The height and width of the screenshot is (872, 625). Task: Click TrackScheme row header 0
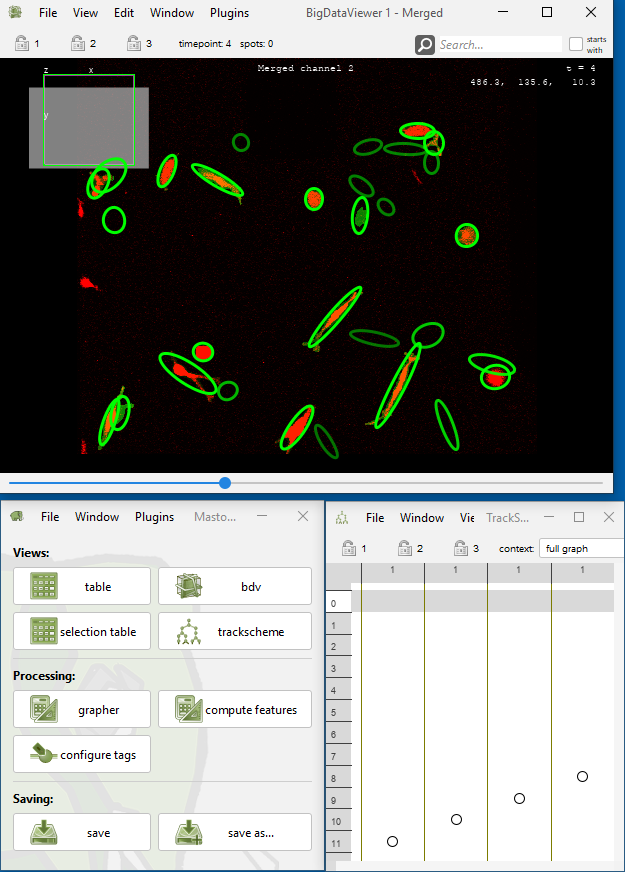[339, 603]
